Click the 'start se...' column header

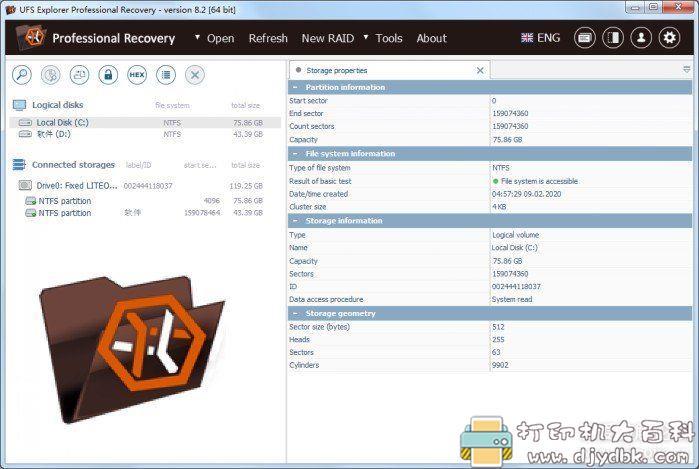click(200, 165)
